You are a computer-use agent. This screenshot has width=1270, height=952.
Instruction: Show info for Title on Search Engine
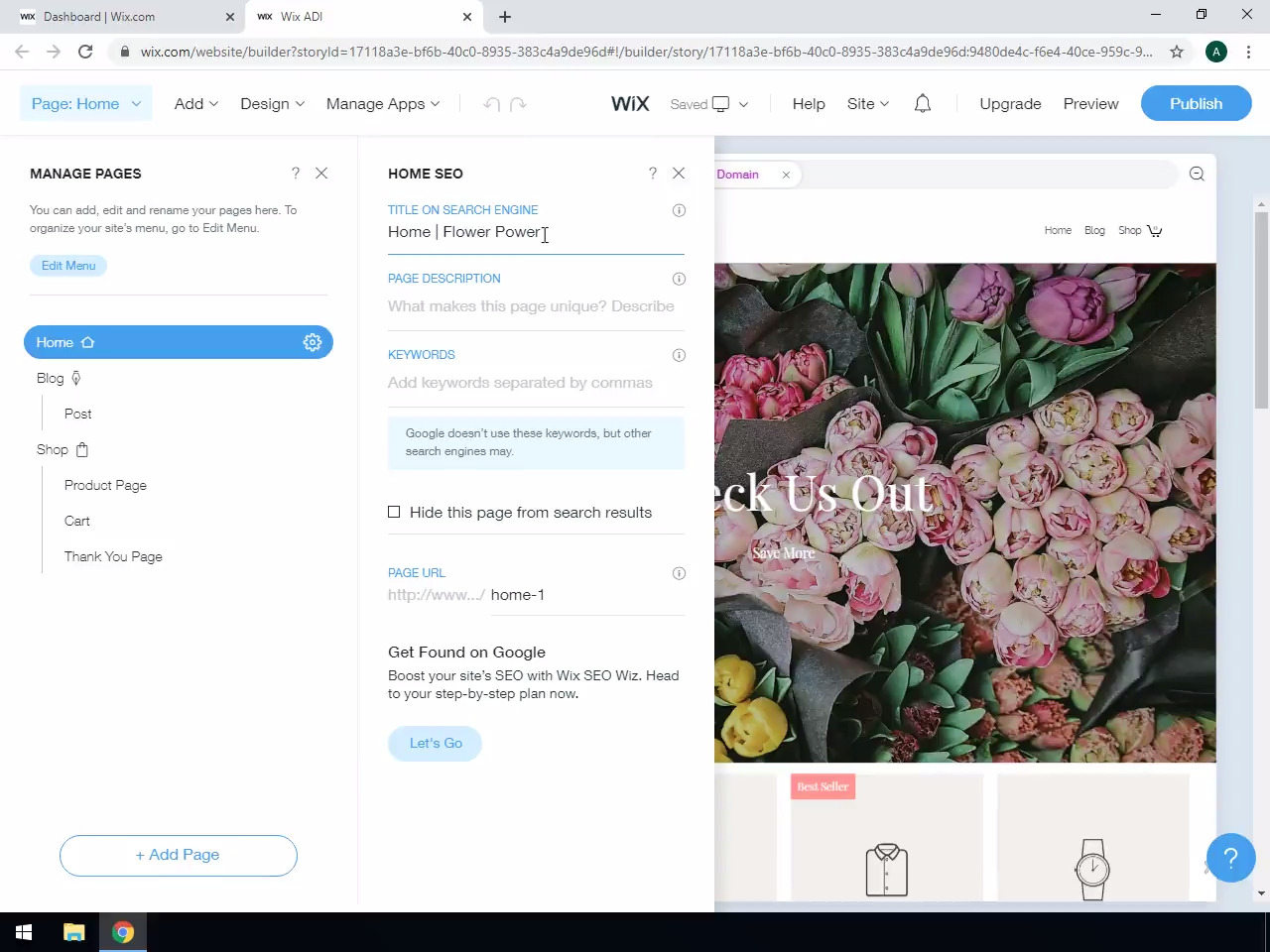click(679, 210)
